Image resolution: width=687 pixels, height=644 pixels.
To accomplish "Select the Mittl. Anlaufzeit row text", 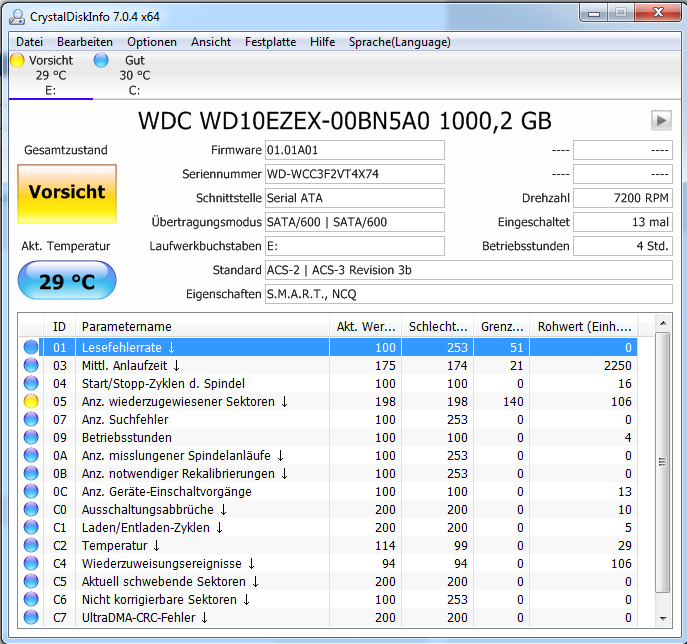I will point(131,365).
